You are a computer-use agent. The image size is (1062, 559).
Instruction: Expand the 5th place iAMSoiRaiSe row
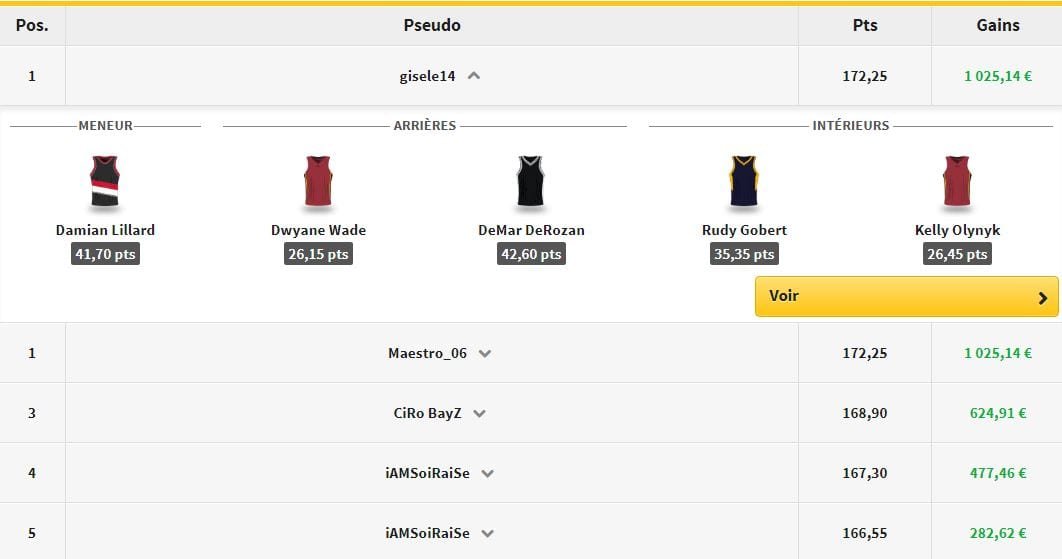tap(487, 533)
